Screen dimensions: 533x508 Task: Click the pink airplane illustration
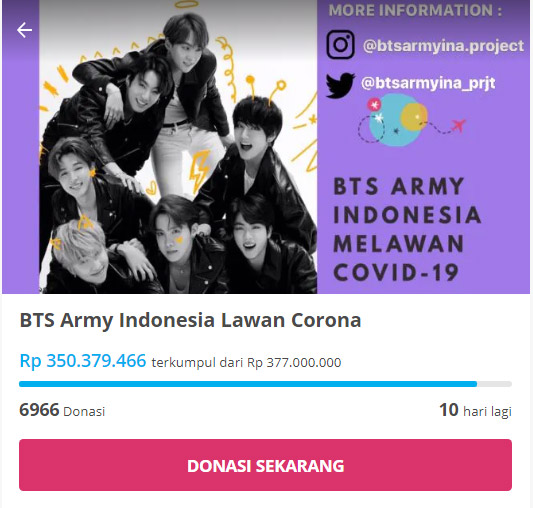click(459, 125)
